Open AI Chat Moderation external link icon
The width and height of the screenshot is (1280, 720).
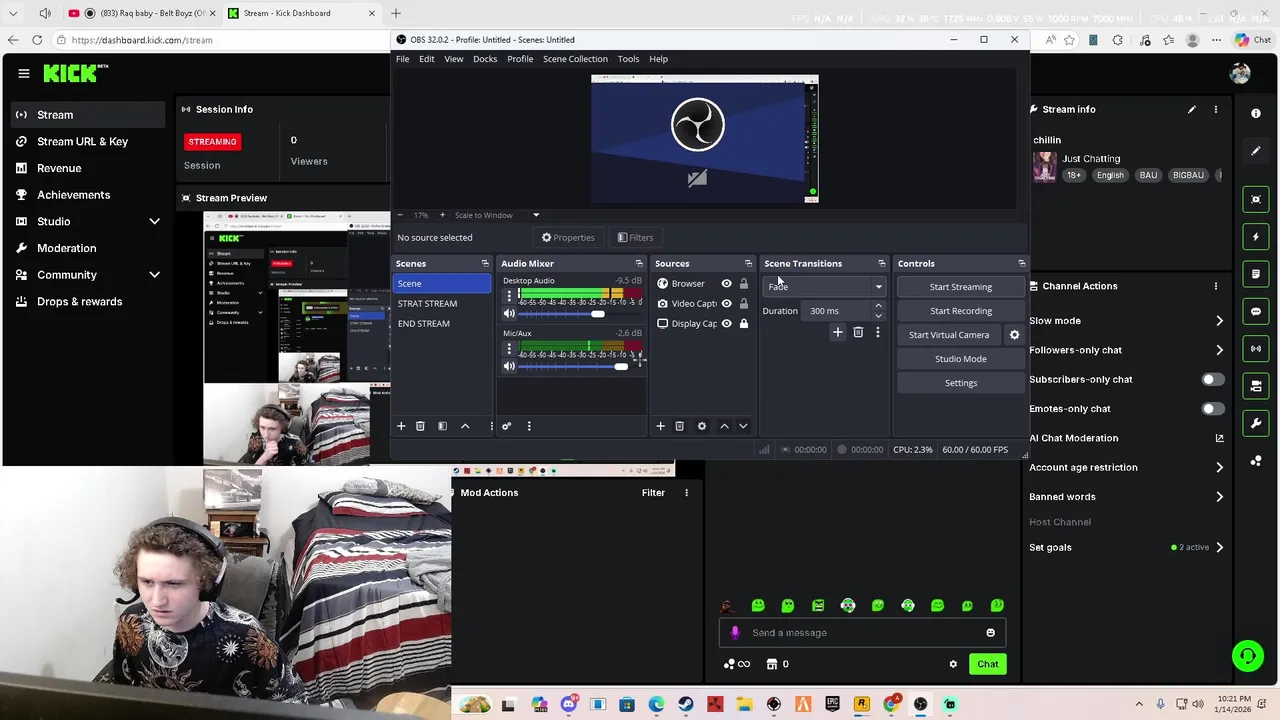1219,438
